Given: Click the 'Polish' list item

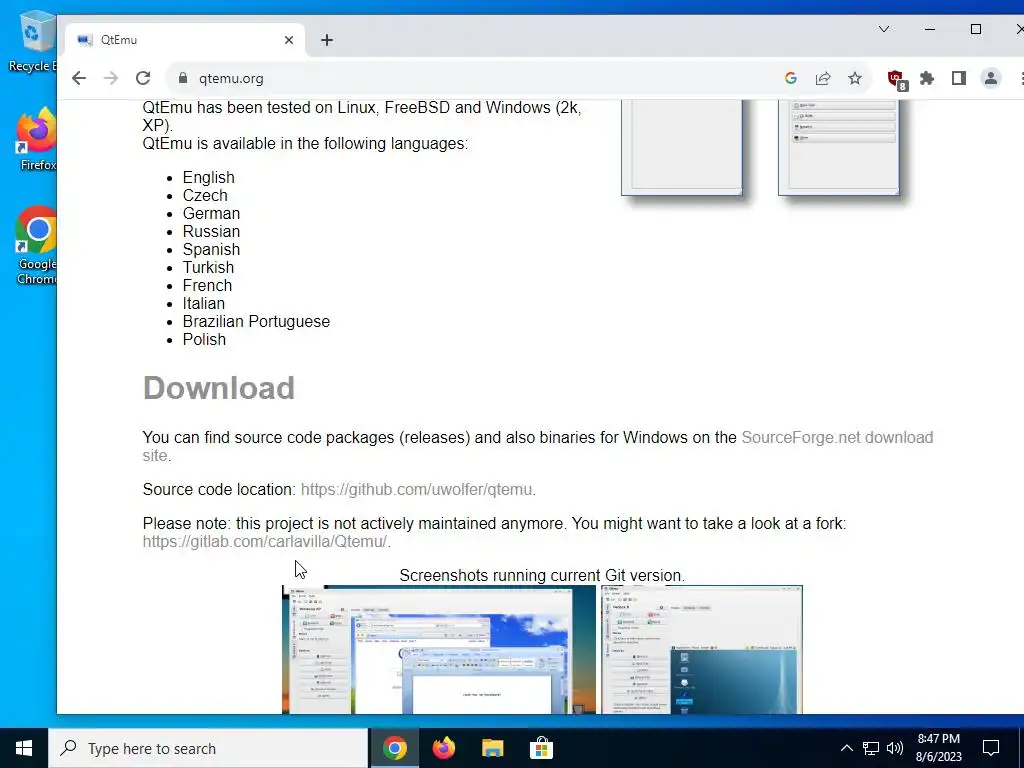Looking at the screenshot, I should pos(204,339).
